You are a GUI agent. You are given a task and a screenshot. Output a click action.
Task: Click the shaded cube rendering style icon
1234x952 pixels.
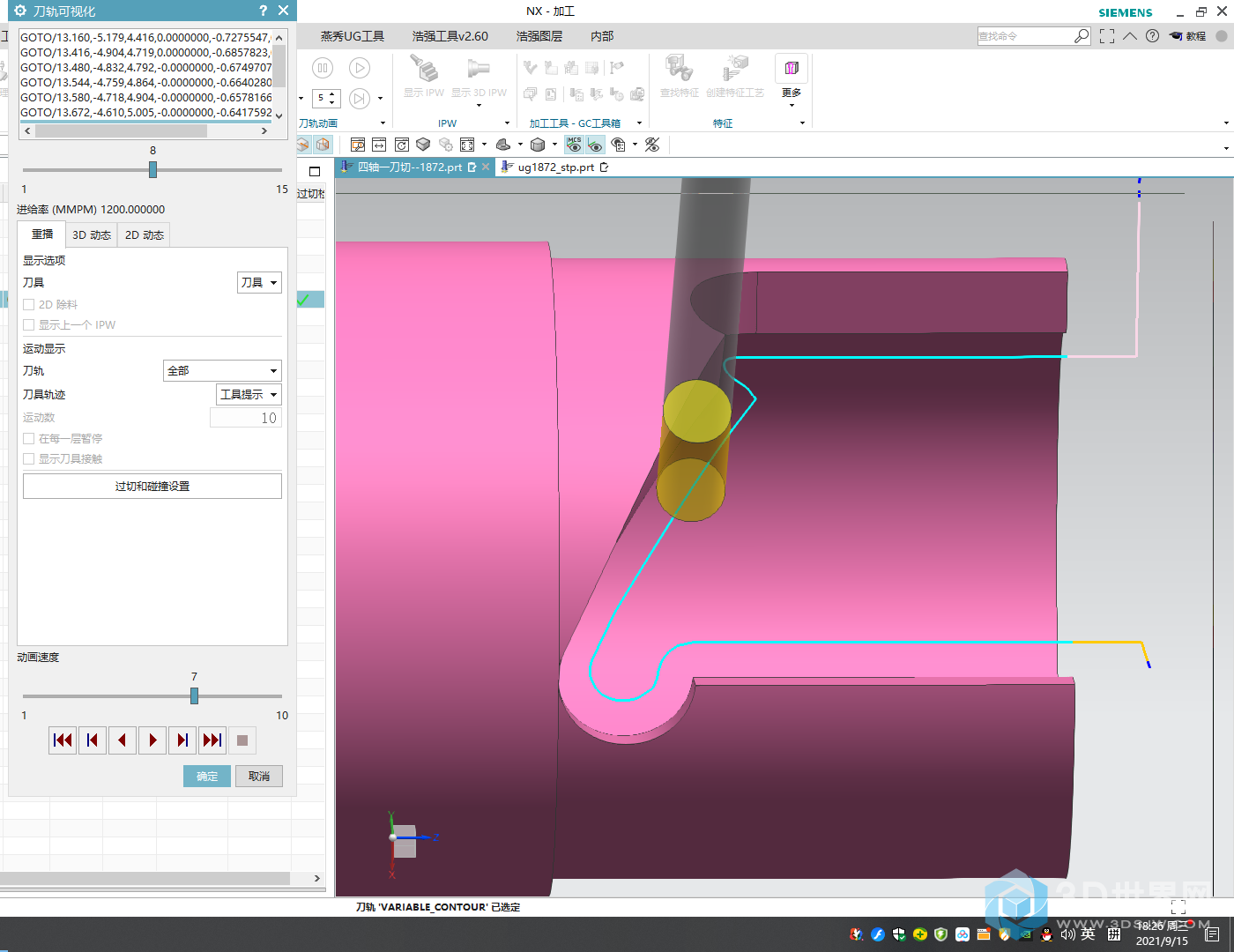[x=538, y=145]
